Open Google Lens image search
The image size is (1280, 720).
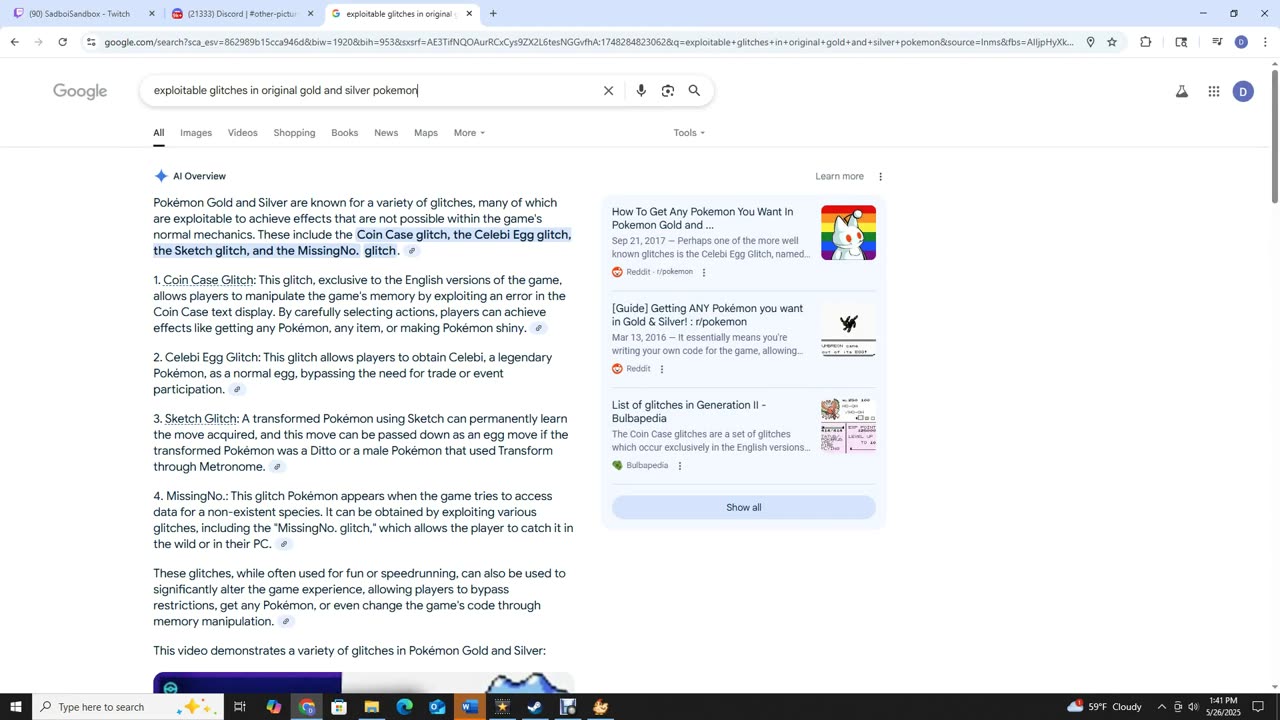(668, 91)
